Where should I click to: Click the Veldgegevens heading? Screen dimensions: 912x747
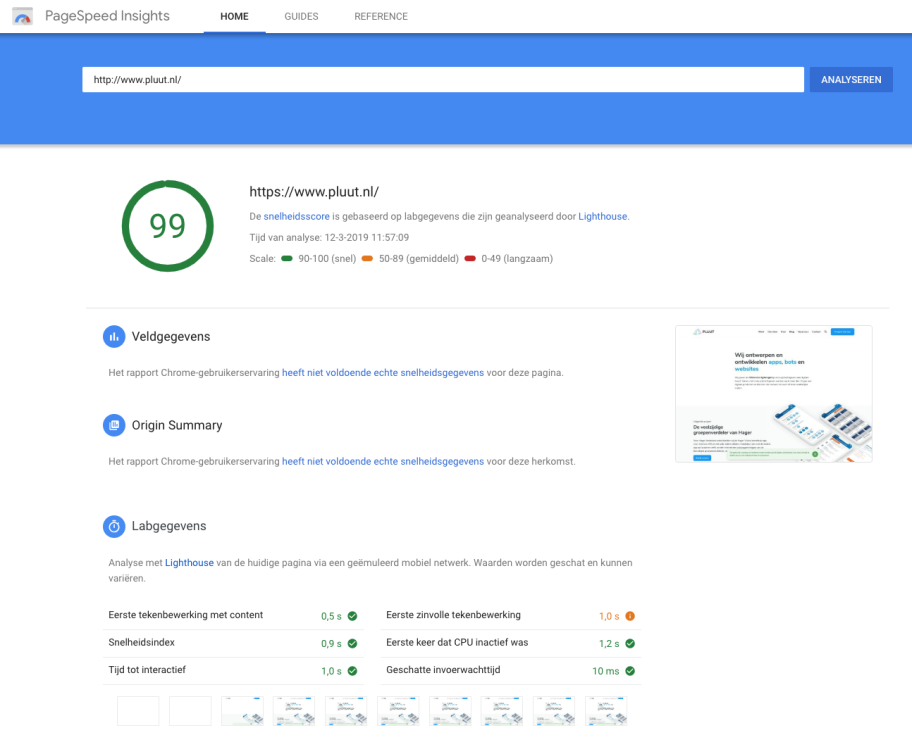[x=171, y=336]
